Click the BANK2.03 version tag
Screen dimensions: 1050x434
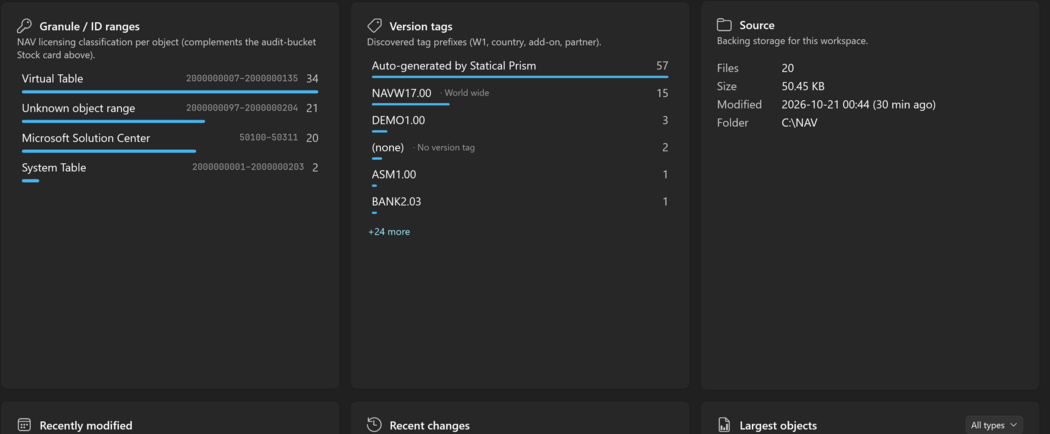pos(396,202)
